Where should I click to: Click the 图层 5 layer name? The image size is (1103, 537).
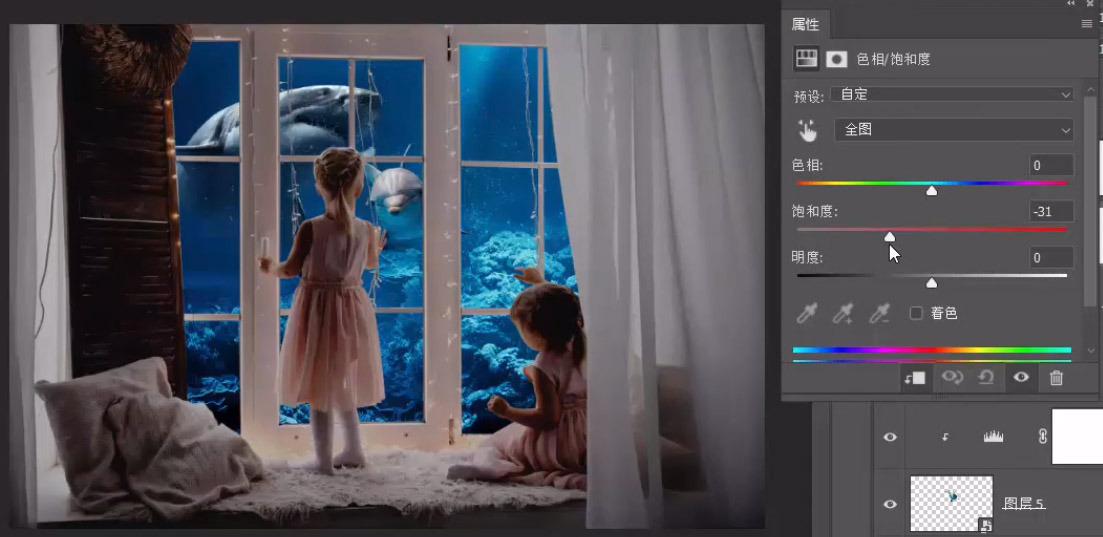pyautogui.click(x=1024, y=503)
